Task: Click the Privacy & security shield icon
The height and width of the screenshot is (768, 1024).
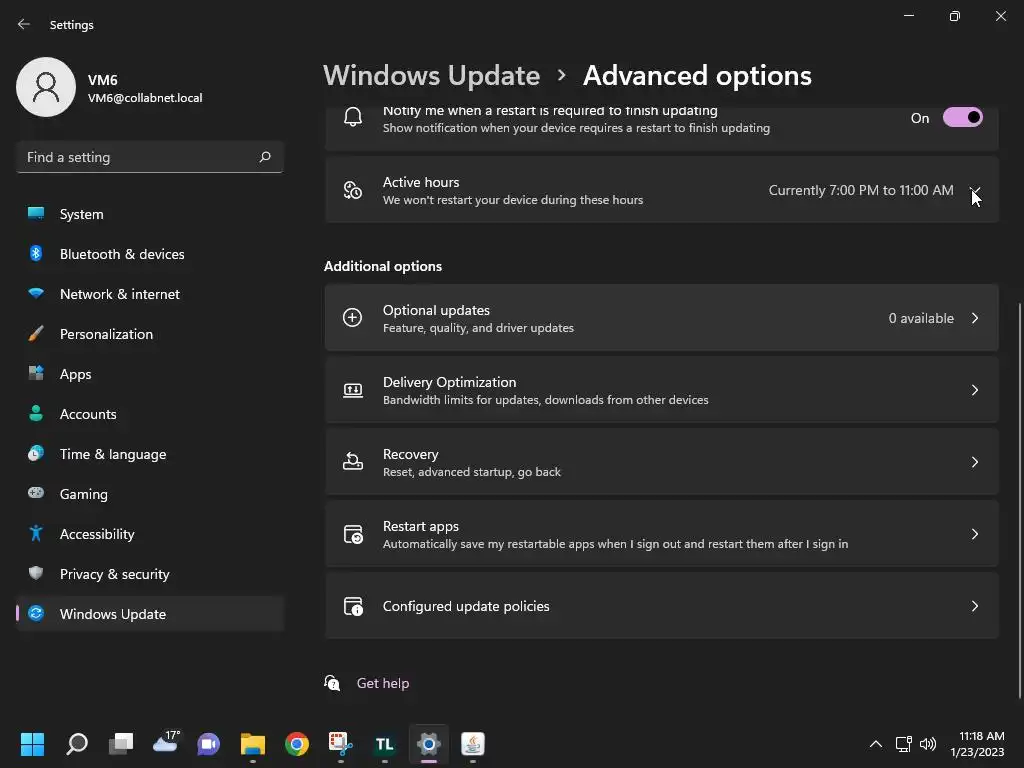Action: (x=36, y=573)
